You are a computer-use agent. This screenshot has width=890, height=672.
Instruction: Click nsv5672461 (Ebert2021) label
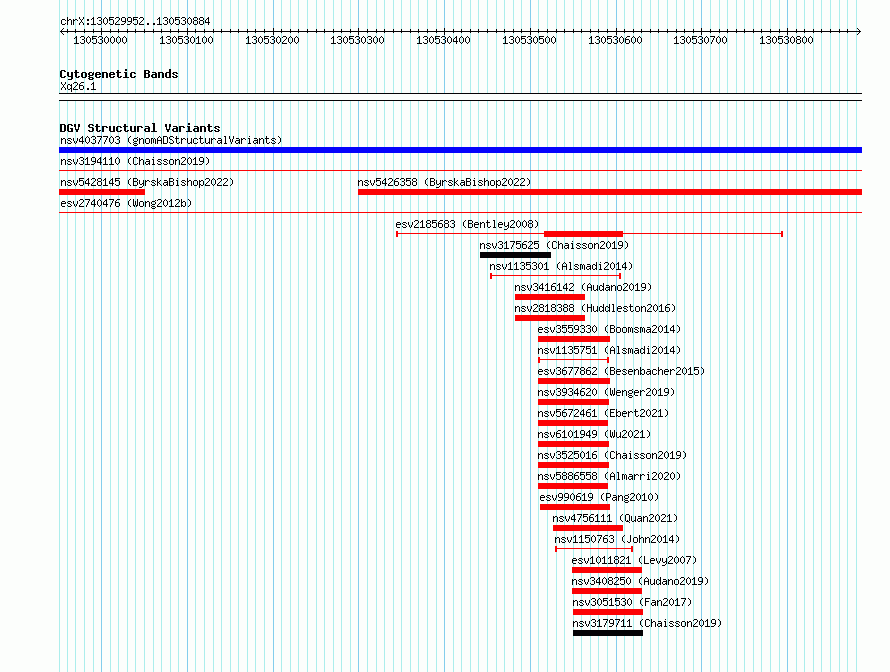click(x=603, y=413)
